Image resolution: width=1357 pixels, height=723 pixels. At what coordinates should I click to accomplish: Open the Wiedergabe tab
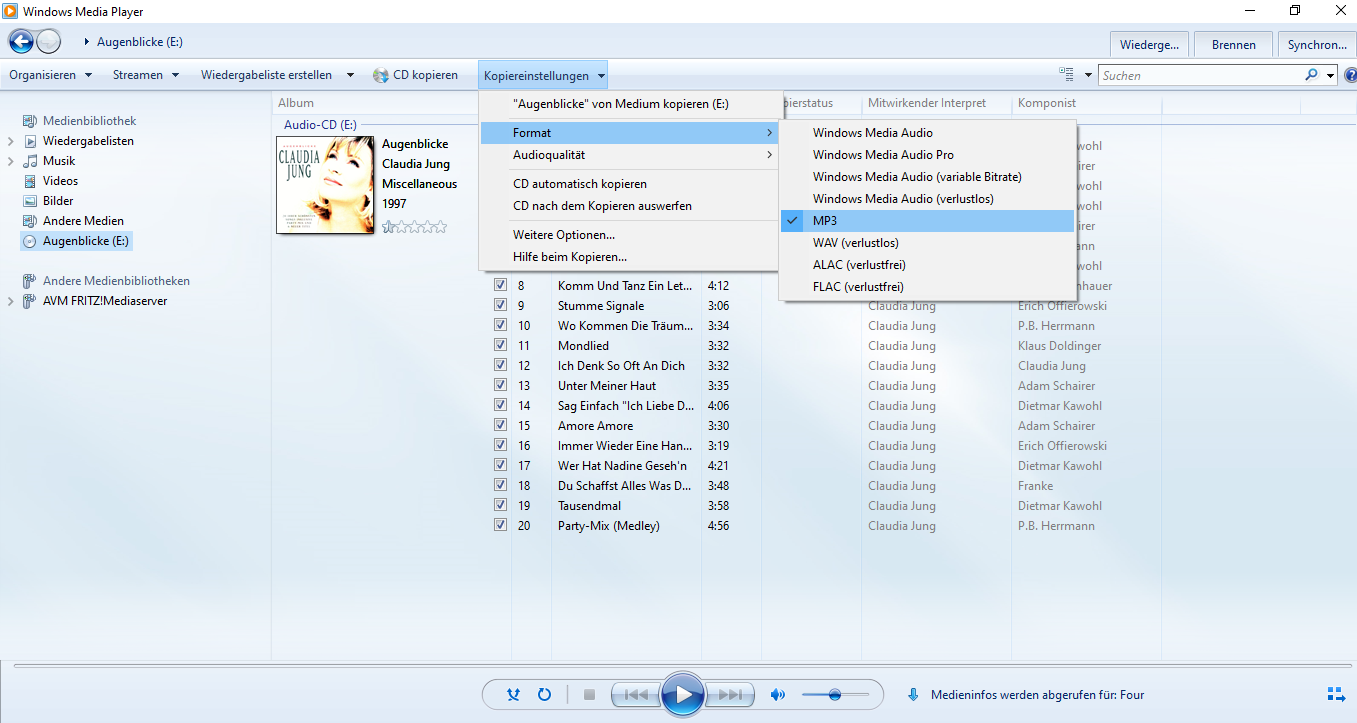1150,45
